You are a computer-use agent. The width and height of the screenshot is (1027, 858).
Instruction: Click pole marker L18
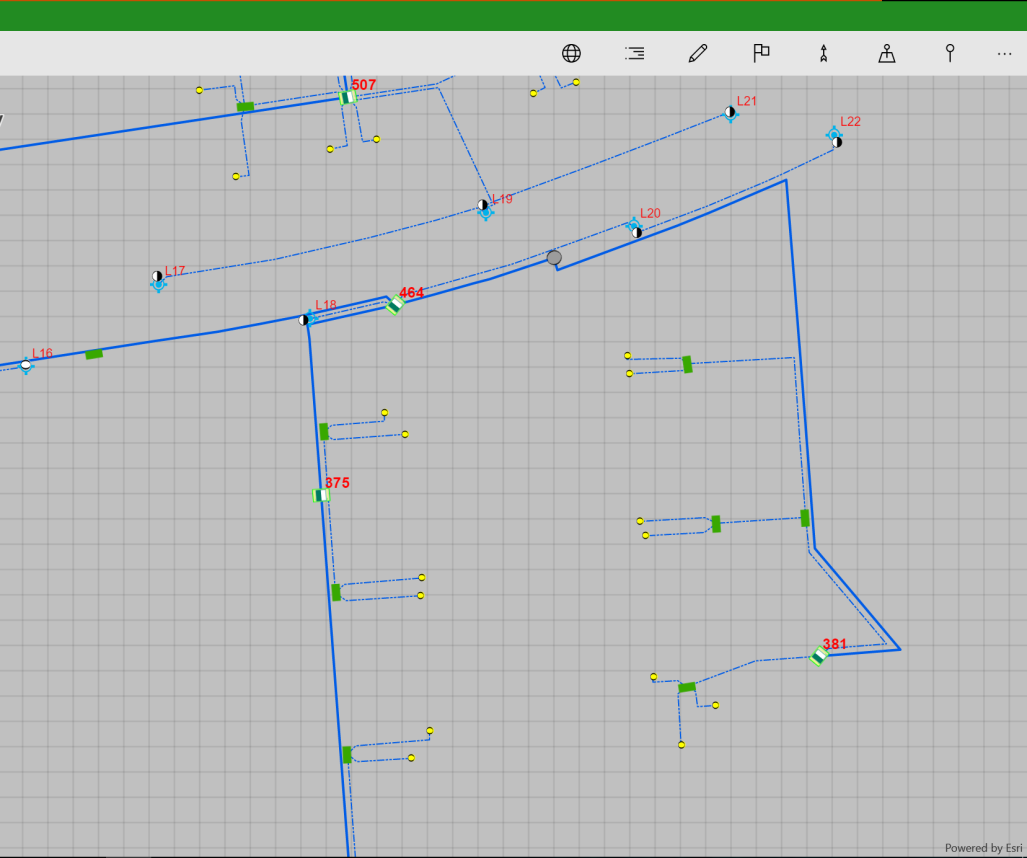[306, 319]
